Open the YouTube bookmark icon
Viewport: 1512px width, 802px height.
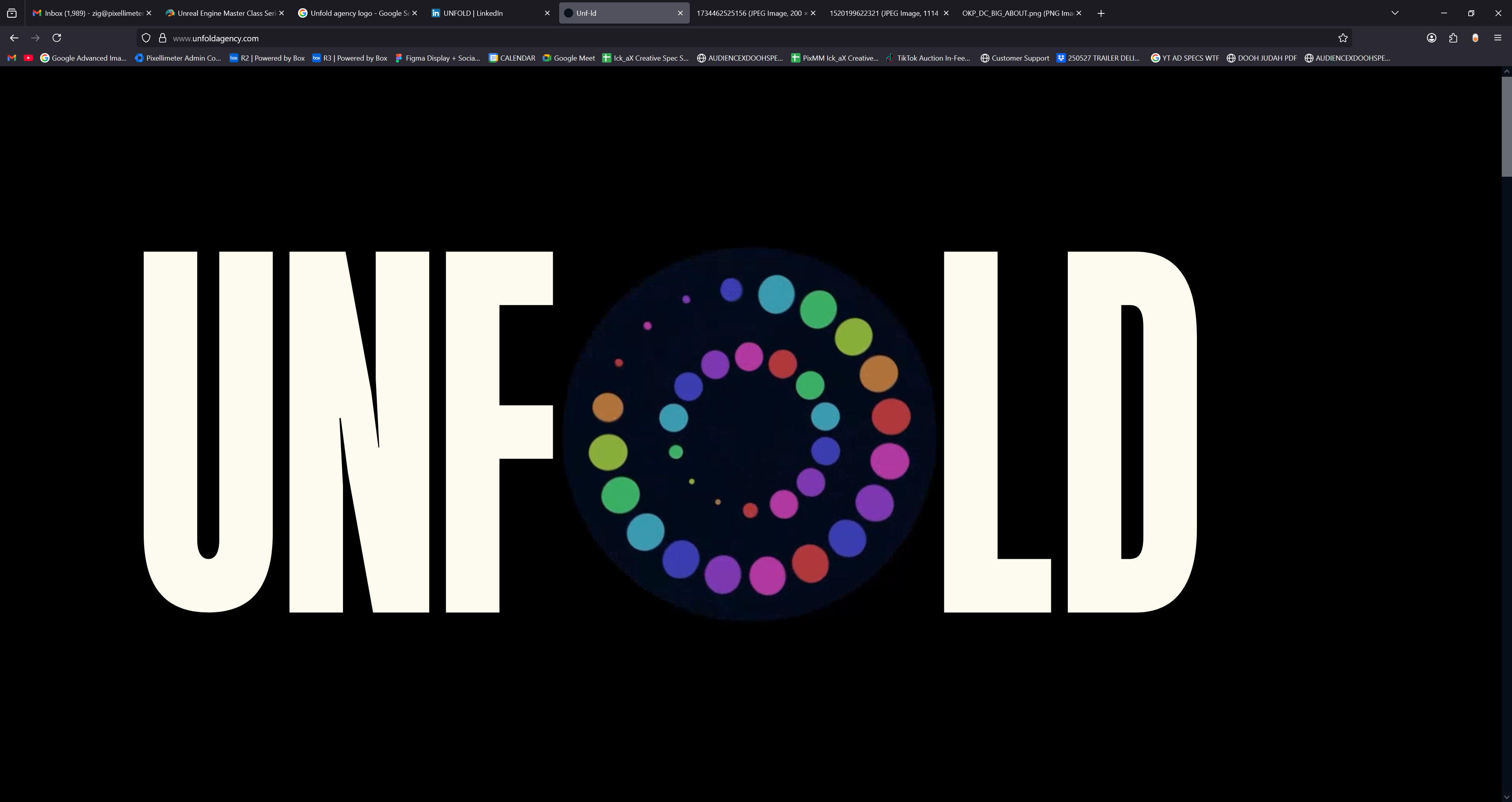(28, 58)
